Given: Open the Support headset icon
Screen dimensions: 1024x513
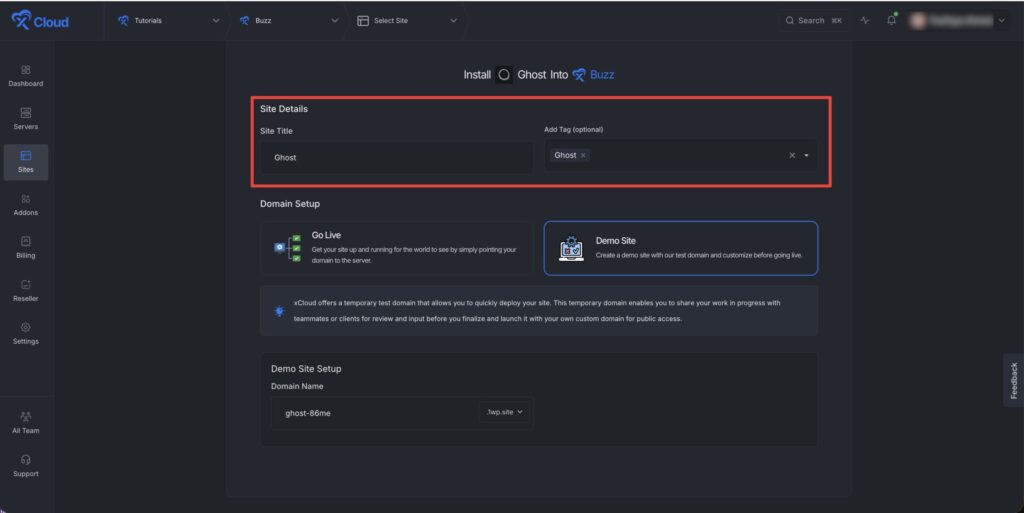Looking at the screenshot, I should point(25,459).
